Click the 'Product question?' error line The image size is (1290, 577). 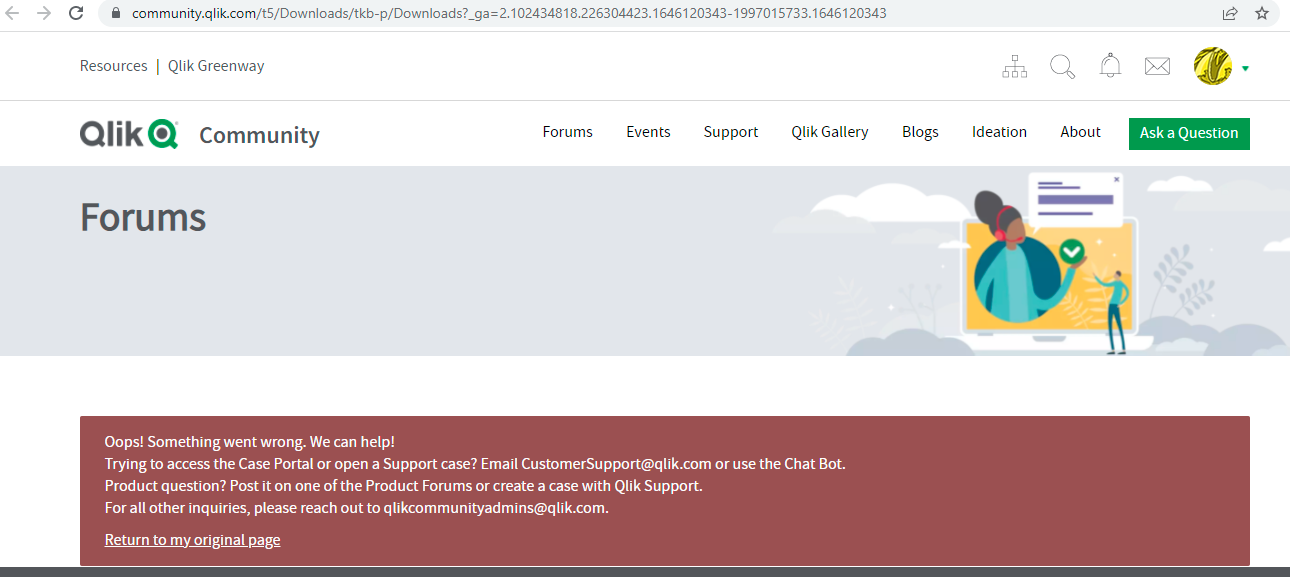(404, 486)
